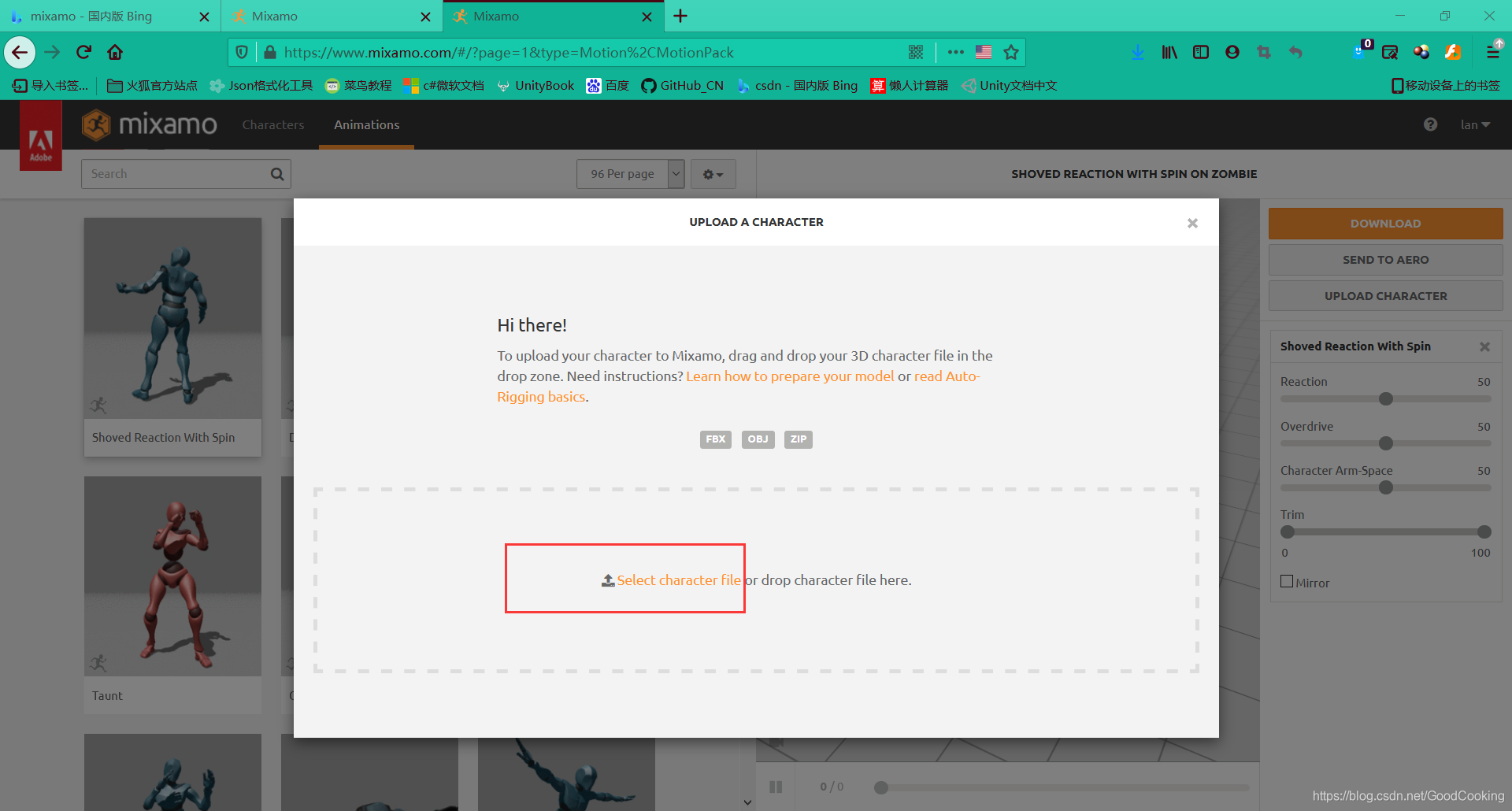Click Select character file link

click(678, 580)
